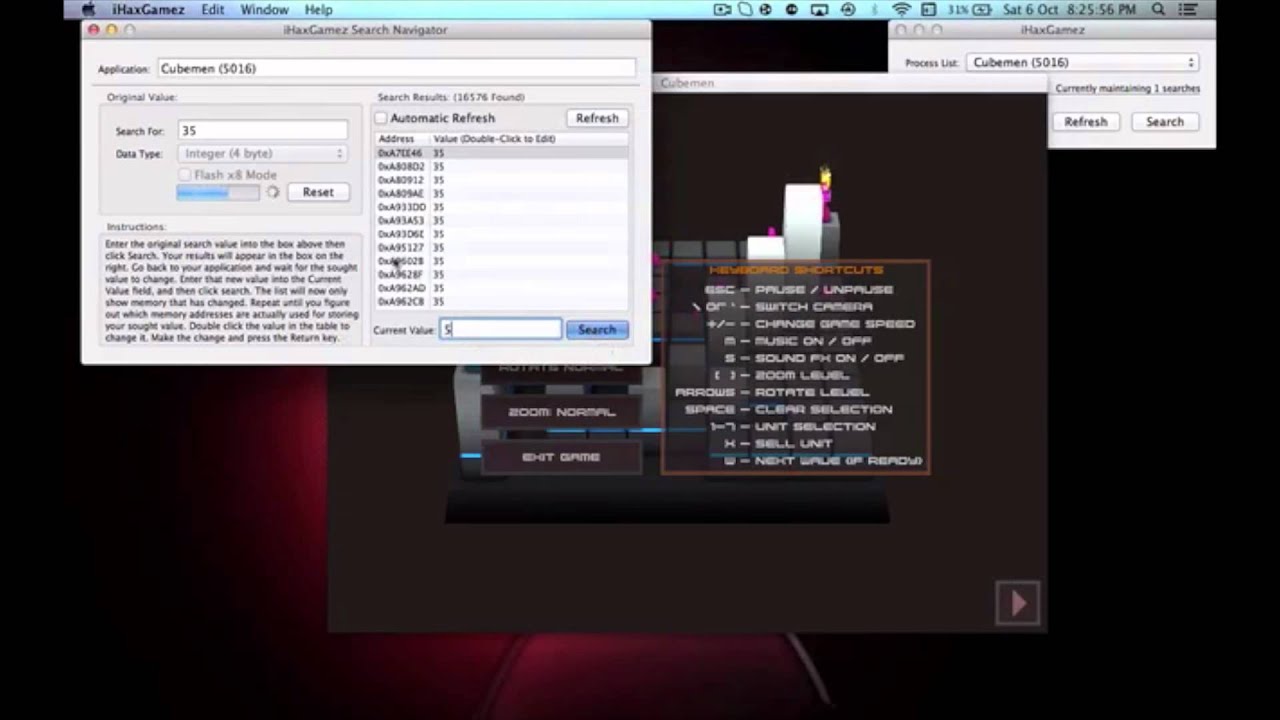This screenshot has height=720, width=1280.
Task: Click the Search For field containing 35
Action: coord(263,131)
